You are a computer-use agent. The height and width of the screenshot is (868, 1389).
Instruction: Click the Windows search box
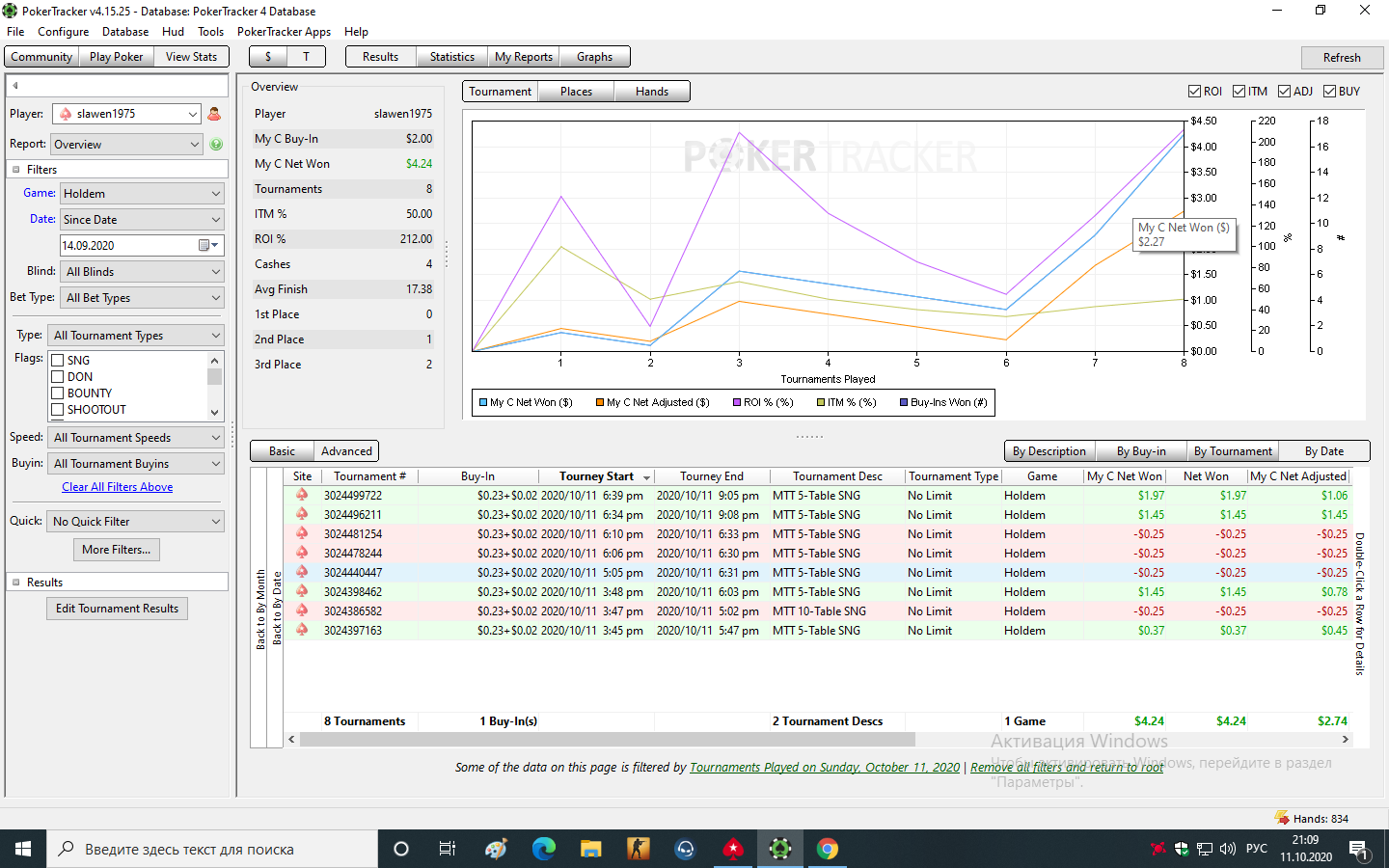click(x=212, y=849)
